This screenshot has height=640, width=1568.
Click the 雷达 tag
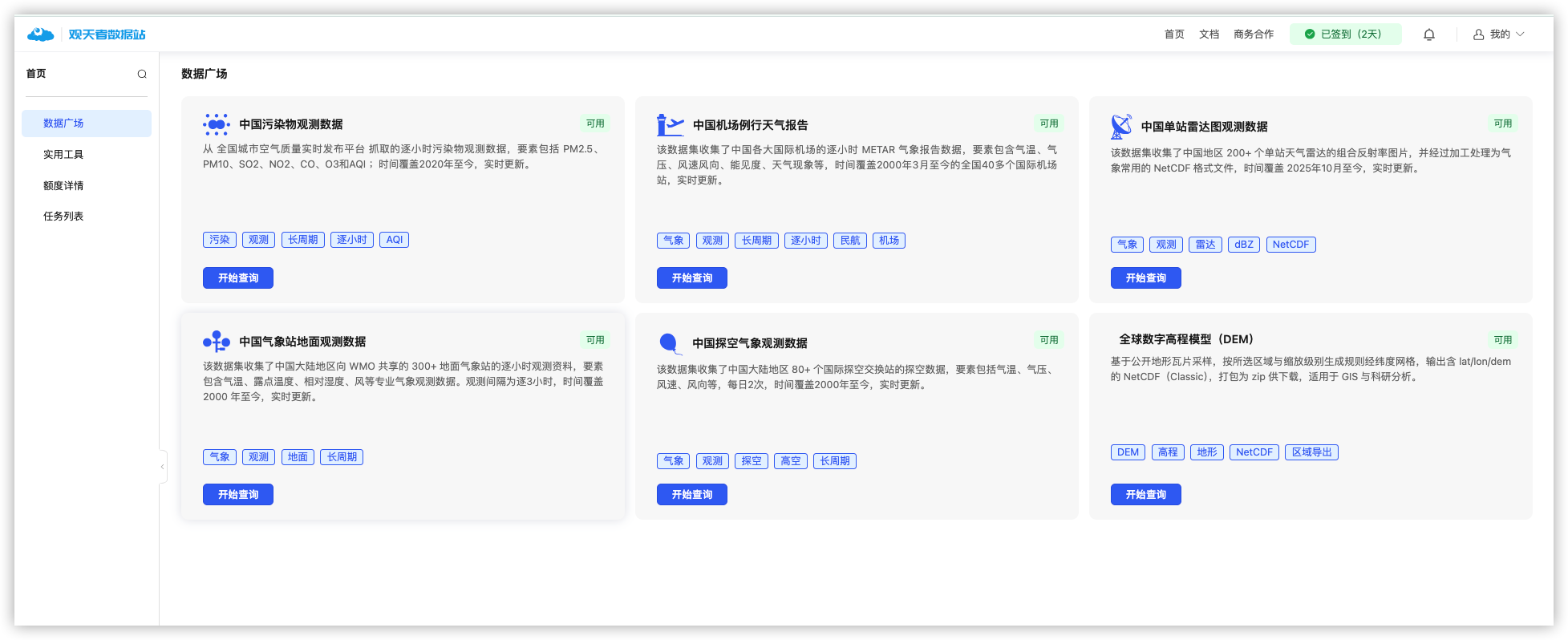(1205, 245)
